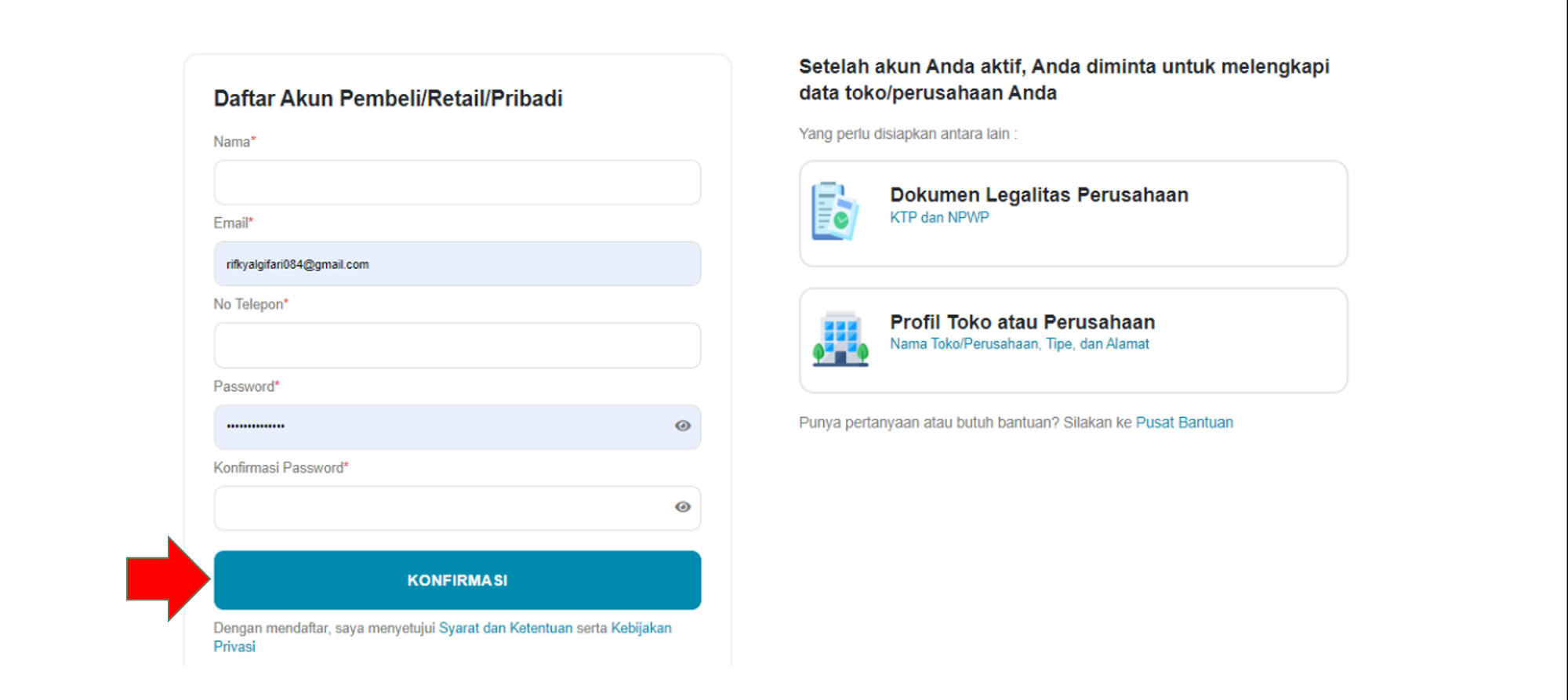Screen dimensions: 1568x700
Task: Select the Dokumen Legalitas Perusahaan card
Action: point(1073,214)
